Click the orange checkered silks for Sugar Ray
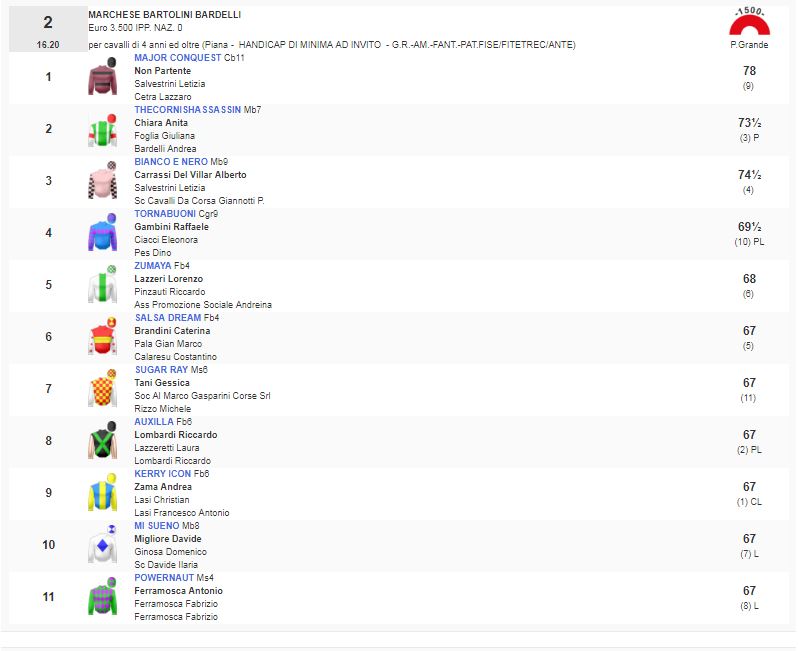 (x=102, y=390)
